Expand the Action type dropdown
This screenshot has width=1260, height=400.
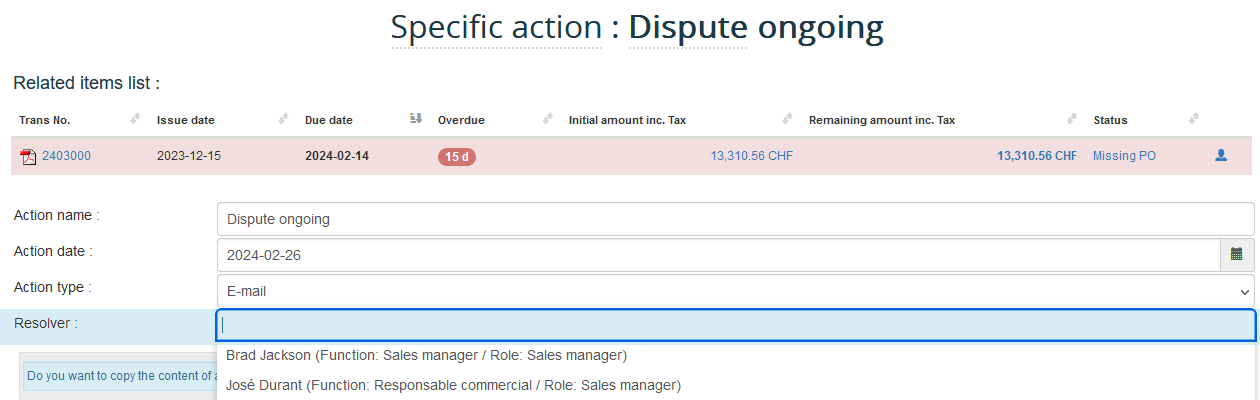point(735,291)
